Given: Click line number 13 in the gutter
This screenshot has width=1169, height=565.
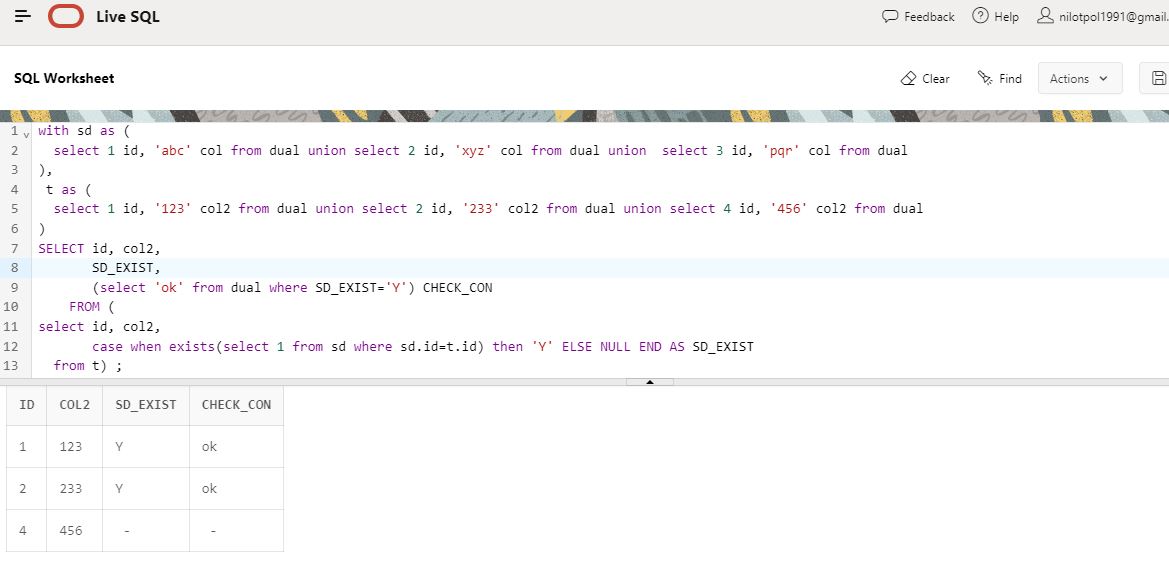Looking at the screenshot, I should [x=12, y=365].
